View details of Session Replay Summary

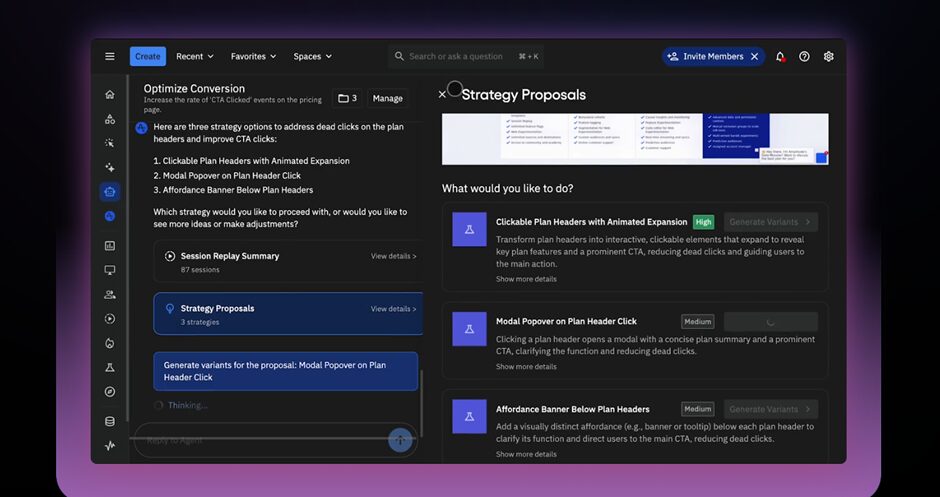(393, 256)
